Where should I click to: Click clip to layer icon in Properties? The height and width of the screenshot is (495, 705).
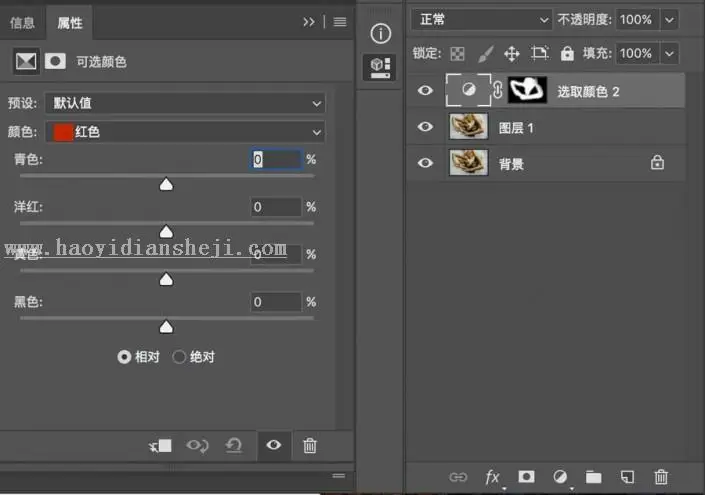pos(161,446)
